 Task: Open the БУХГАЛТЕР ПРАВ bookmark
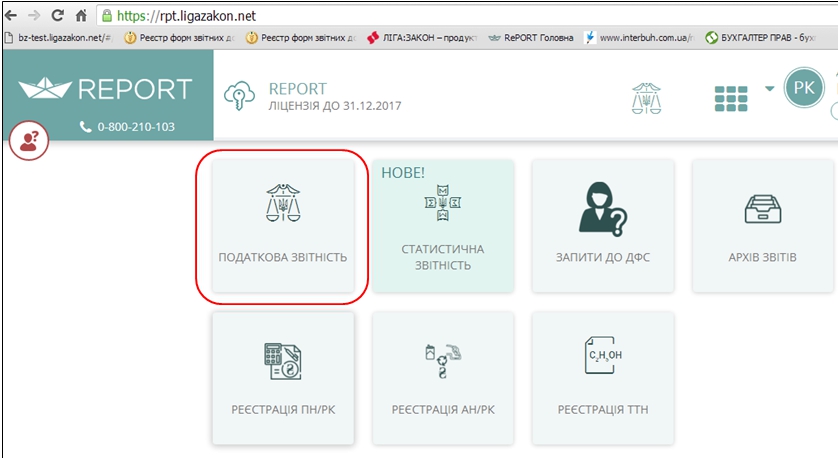(x=761, y=38)
